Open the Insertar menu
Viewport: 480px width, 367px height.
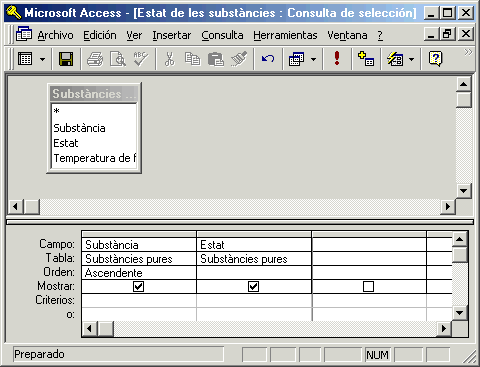[x=172, y=35]
